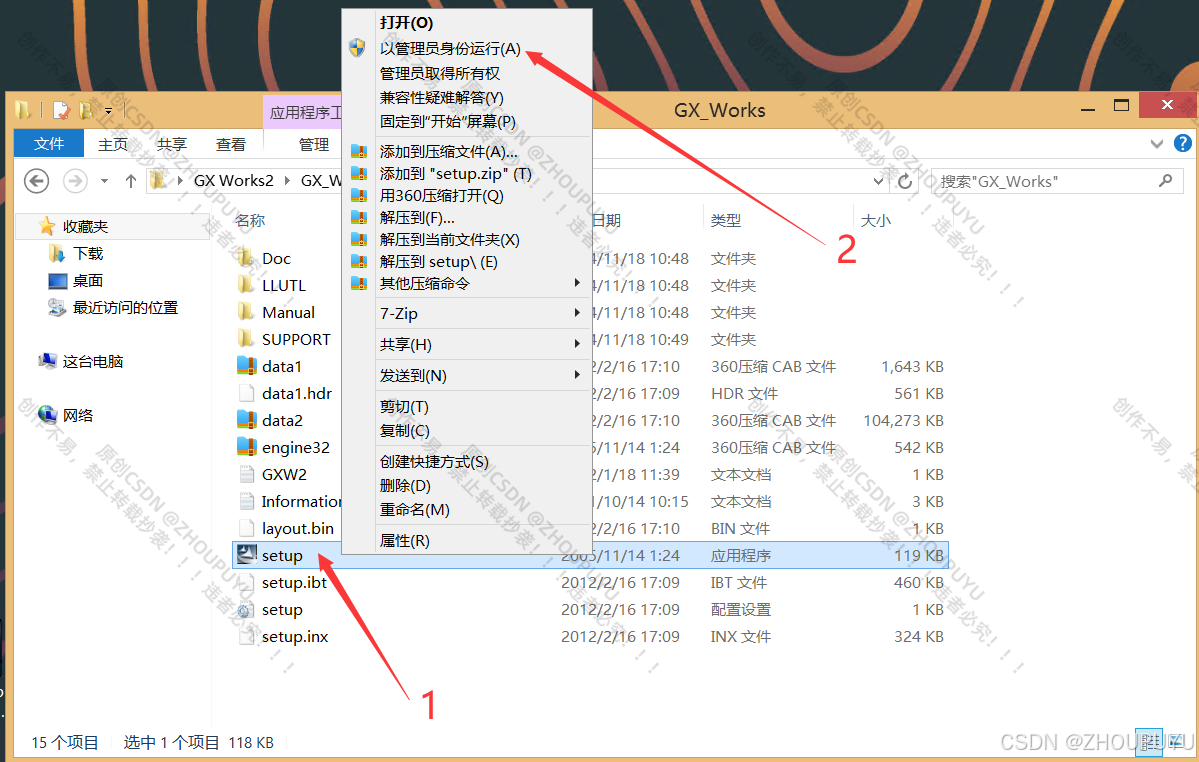This screenshot has height=762, width=1199.
Task: Click the GXW2 text document icon
Action: (x=246, y=474)
